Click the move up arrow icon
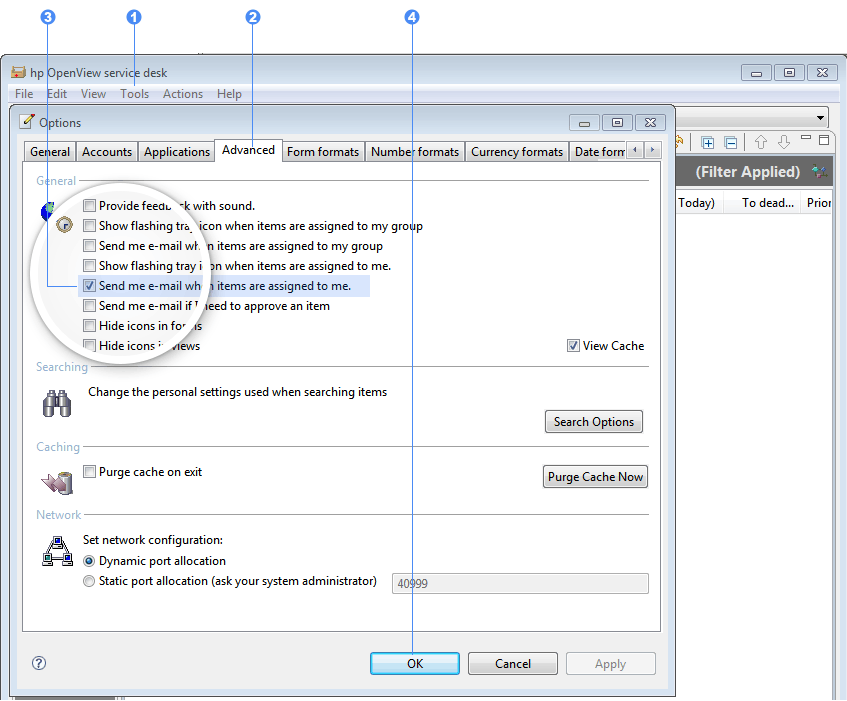Viewport: 847px width, 701px height. [761, 142]
